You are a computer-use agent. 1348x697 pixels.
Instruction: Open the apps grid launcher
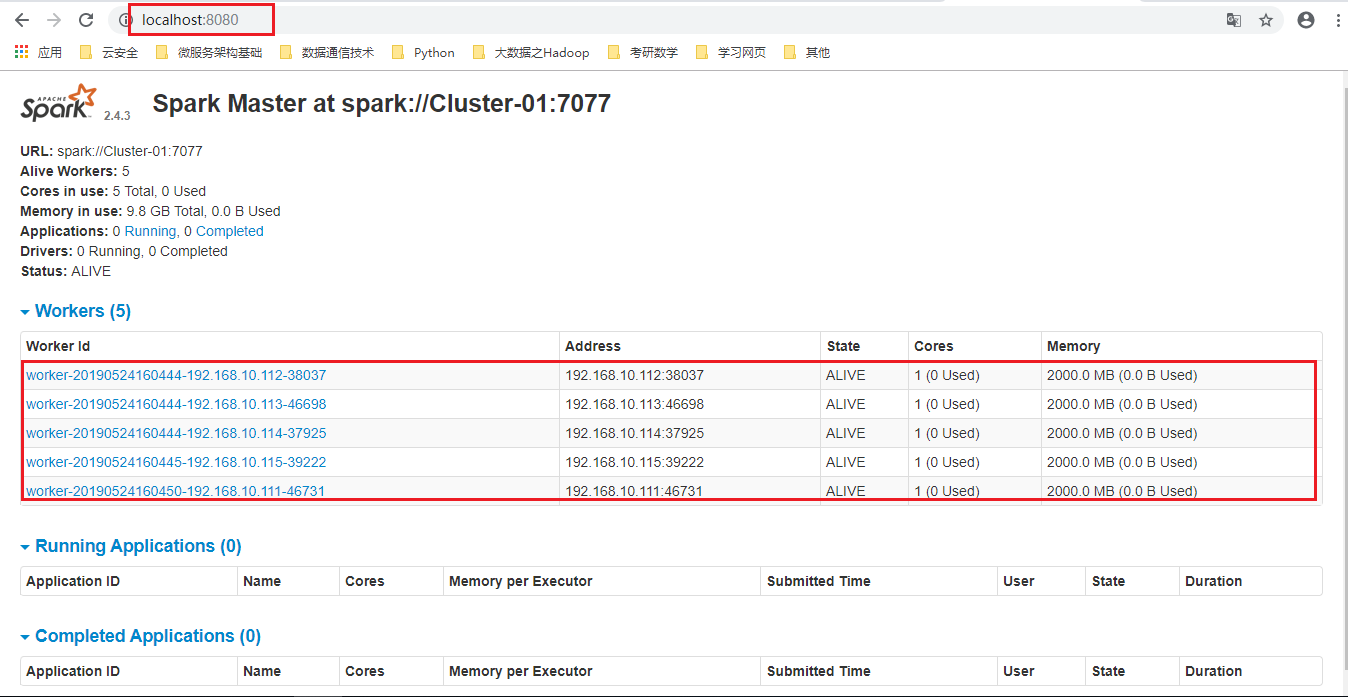coord(20,51)
